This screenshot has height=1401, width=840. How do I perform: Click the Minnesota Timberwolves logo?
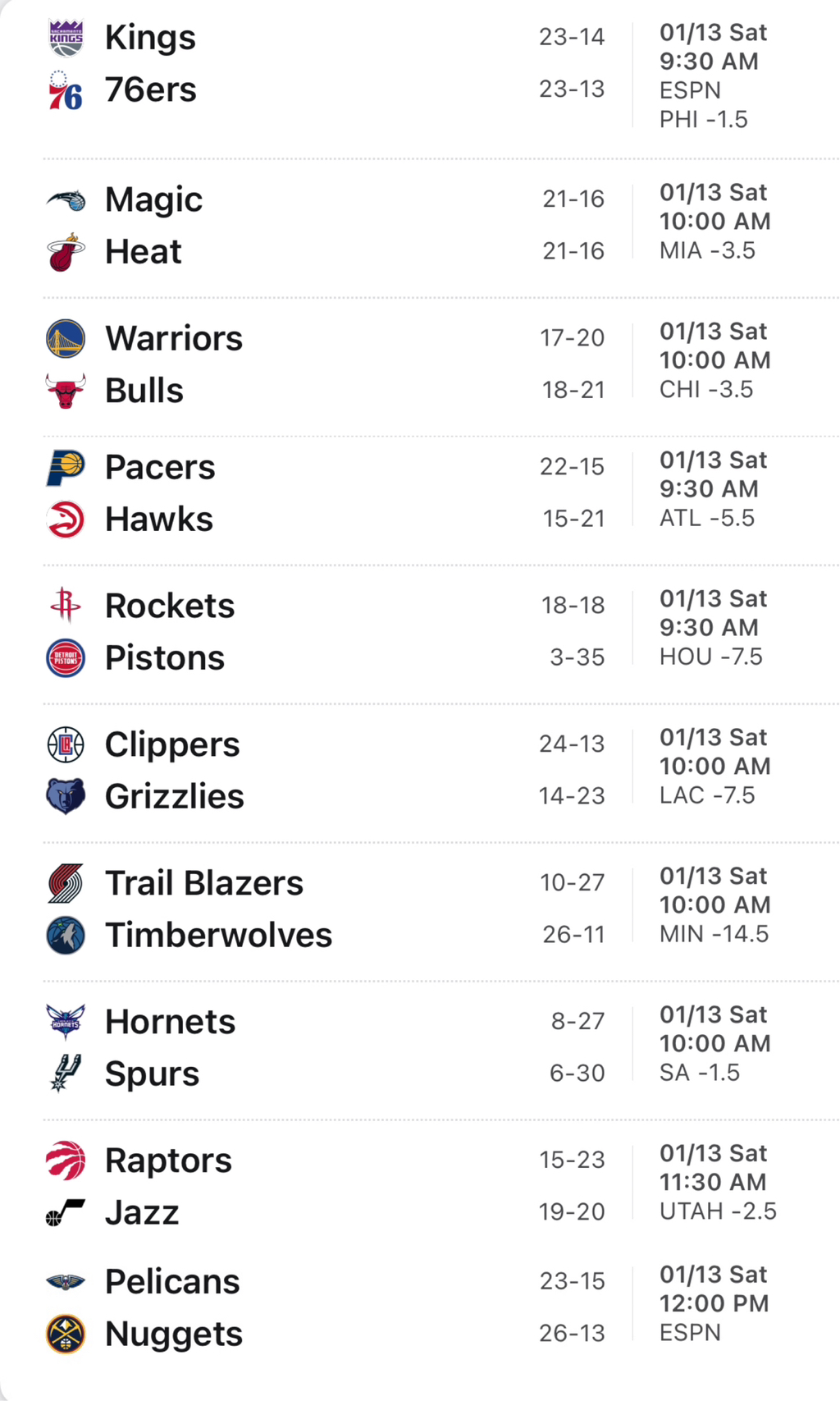coord(66,936)
